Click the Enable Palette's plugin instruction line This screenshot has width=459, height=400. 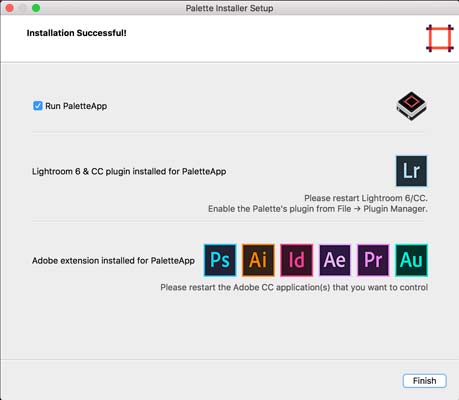(318, 209)
